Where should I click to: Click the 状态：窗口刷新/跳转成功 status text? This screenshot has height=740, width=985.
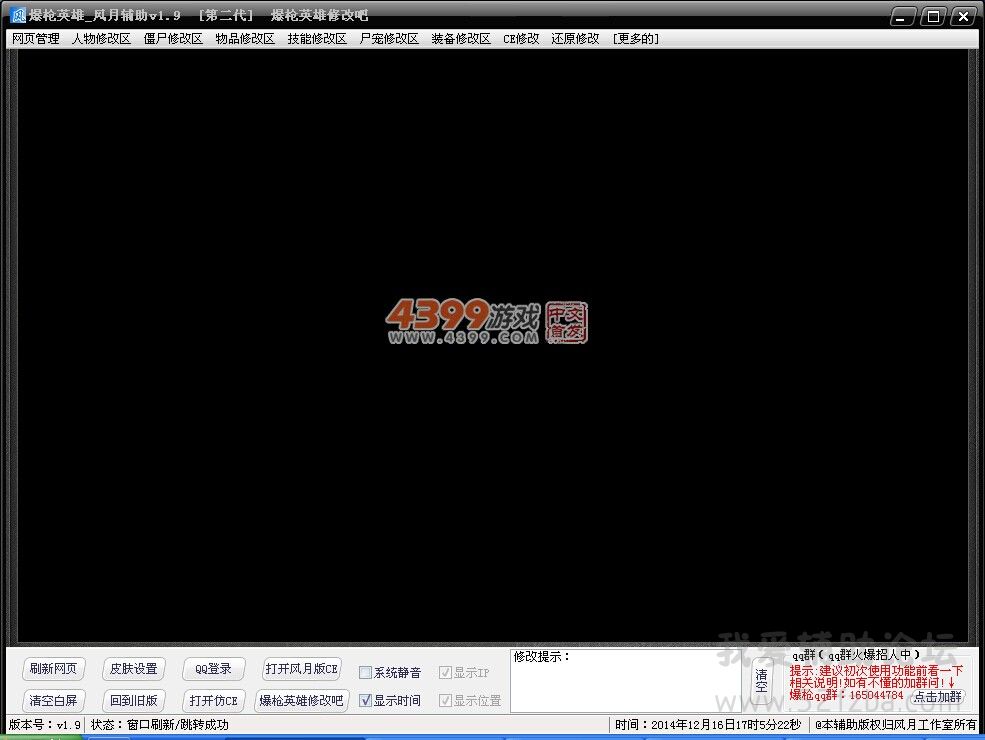tap(160, 725)
